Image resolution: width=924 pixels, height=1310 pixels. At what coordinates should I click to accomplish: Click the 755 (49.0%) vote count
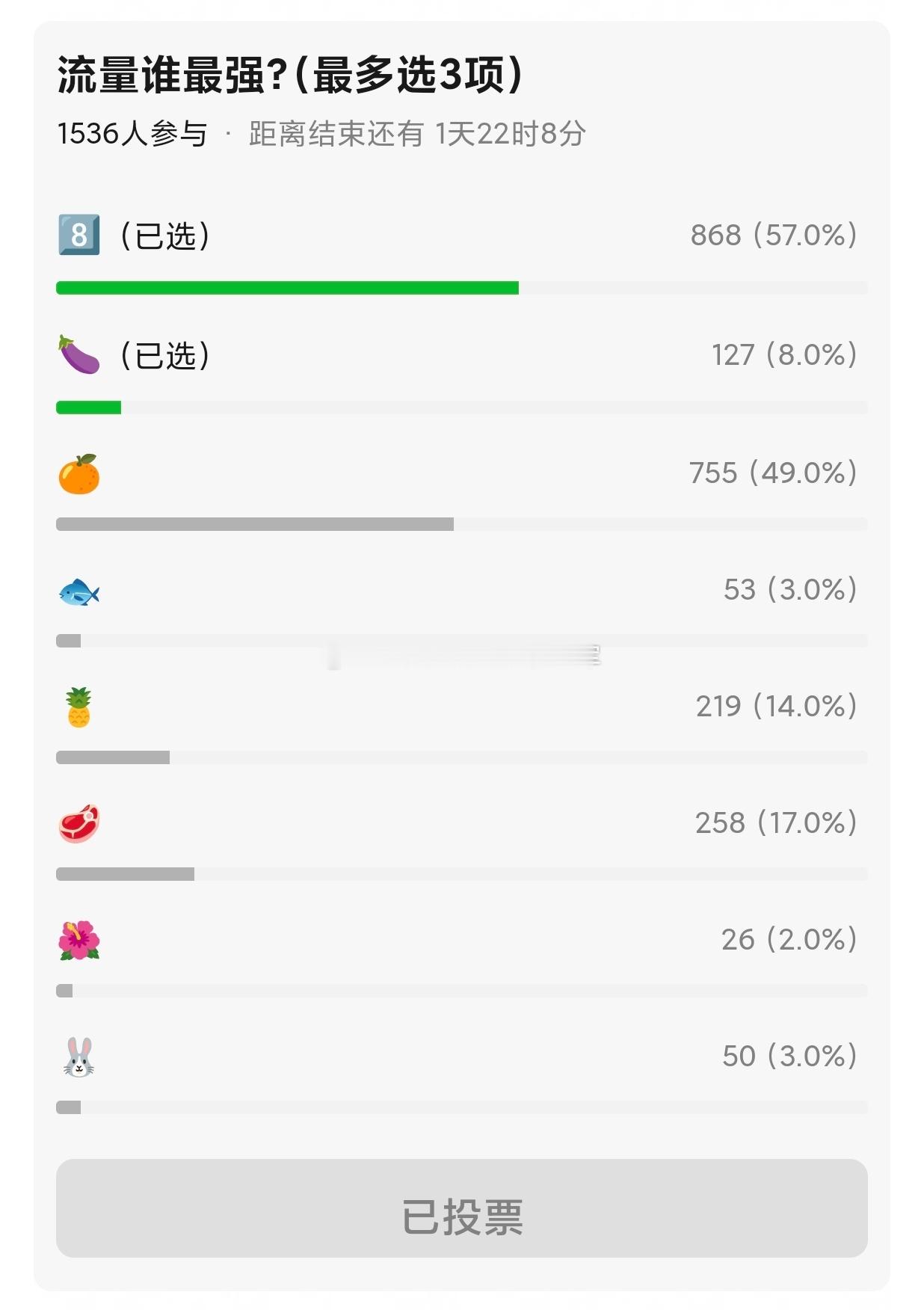pyautogui.click(x=773, y=473)
